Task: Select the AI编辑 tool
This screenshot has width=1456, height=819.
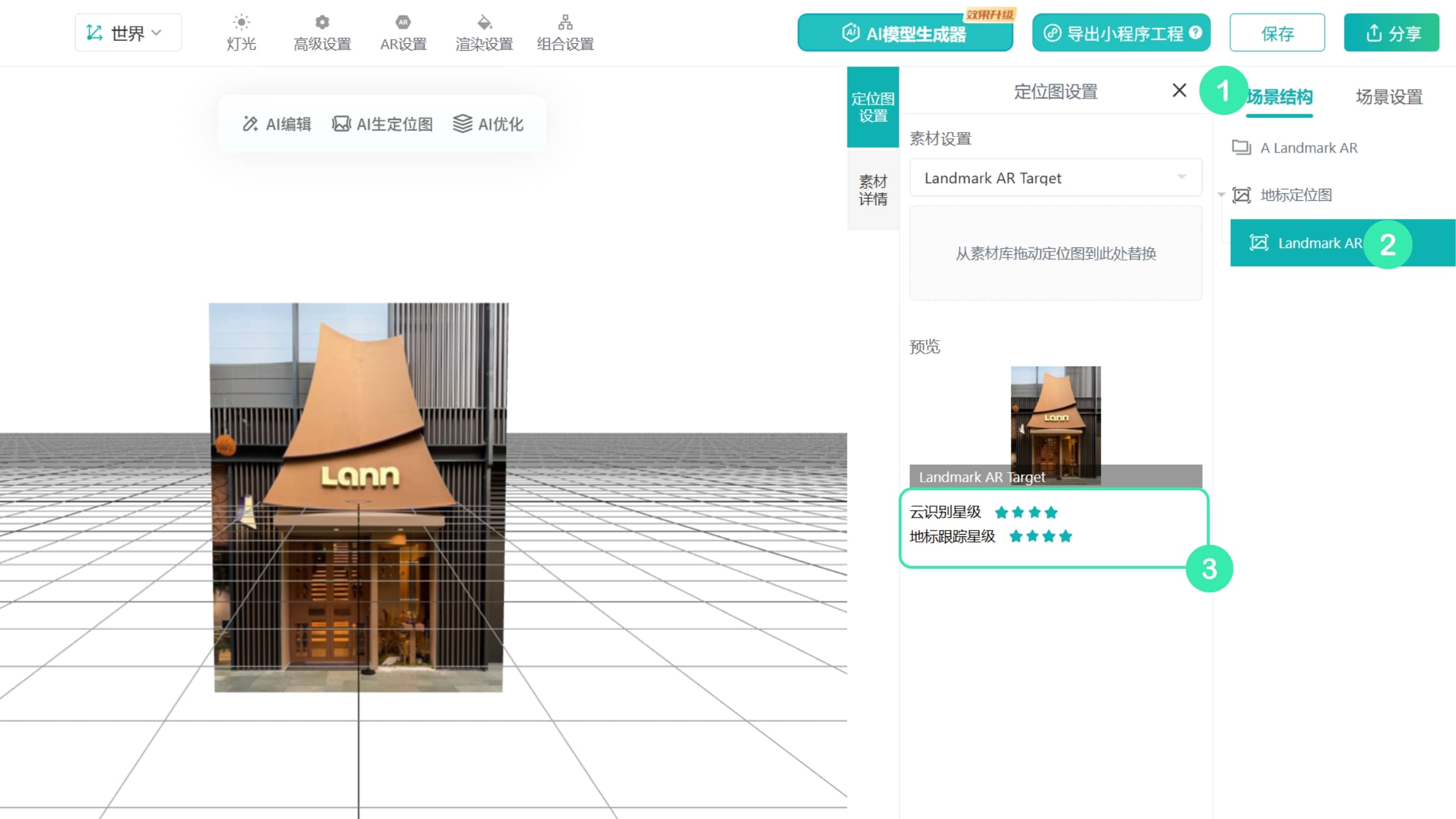Action: 277,124
